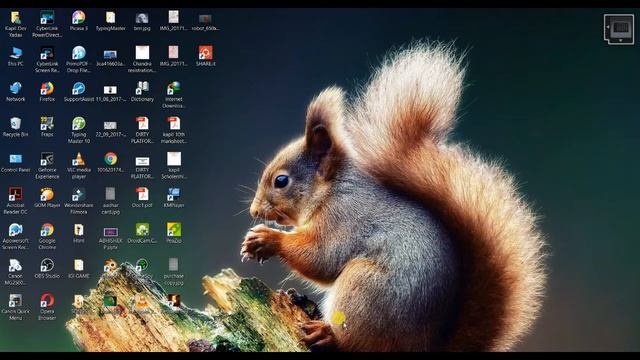Click the Network desktop icon
This screenshot has width=640, height=360.
point(16,92)
